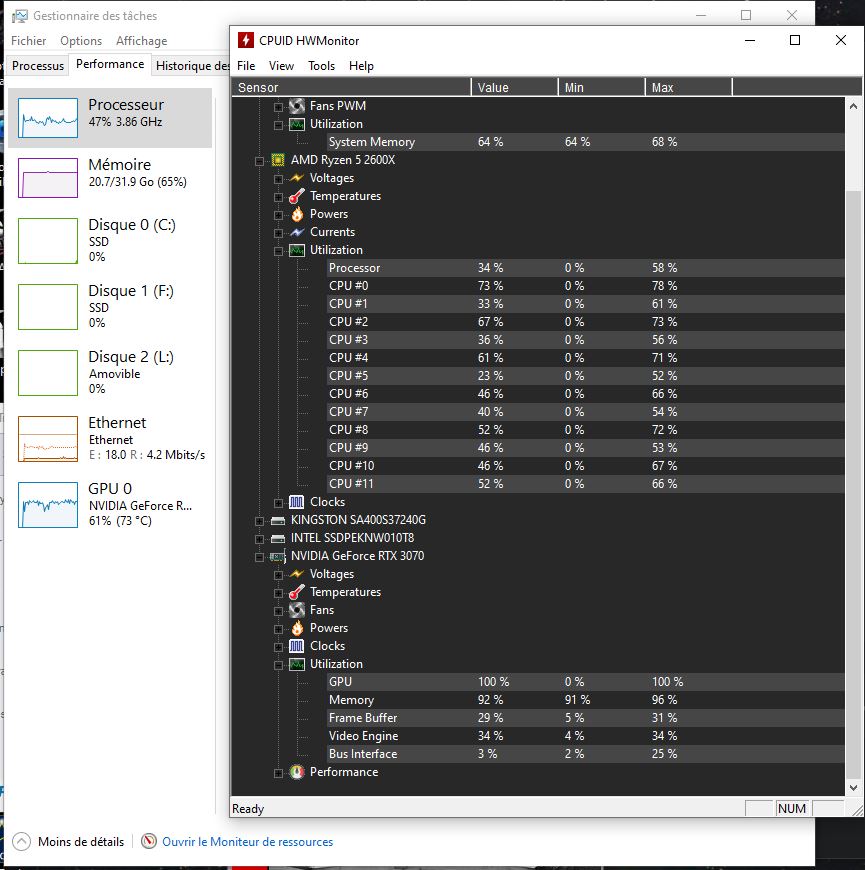Collapse the AMD Ryzen 5 2600X node
This screenshot has height=870, width=865.
pyautogui.click(x=260, y=160)
